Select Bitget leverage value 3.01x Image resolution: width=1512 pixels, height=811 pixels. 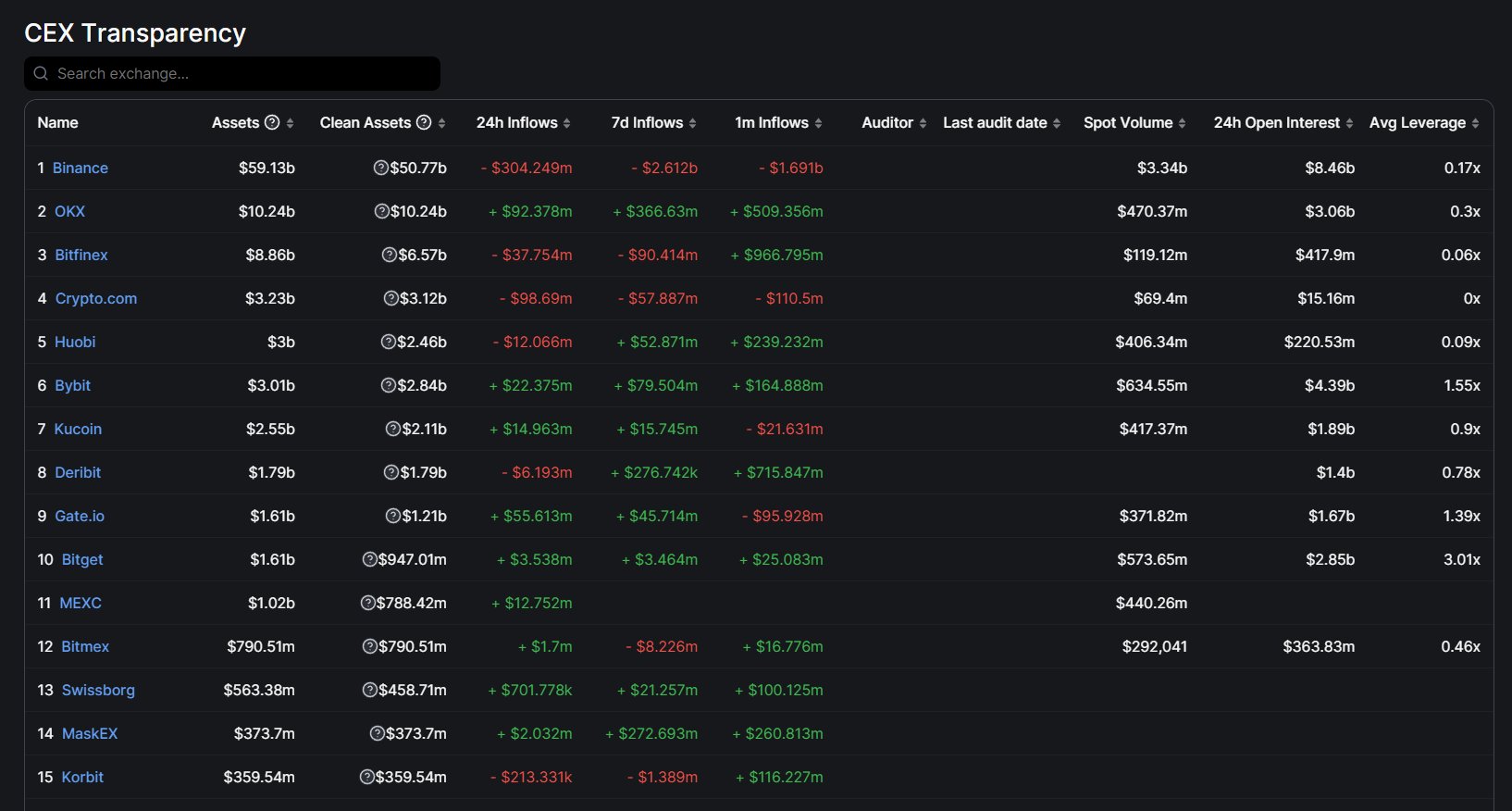[1462, 559]
